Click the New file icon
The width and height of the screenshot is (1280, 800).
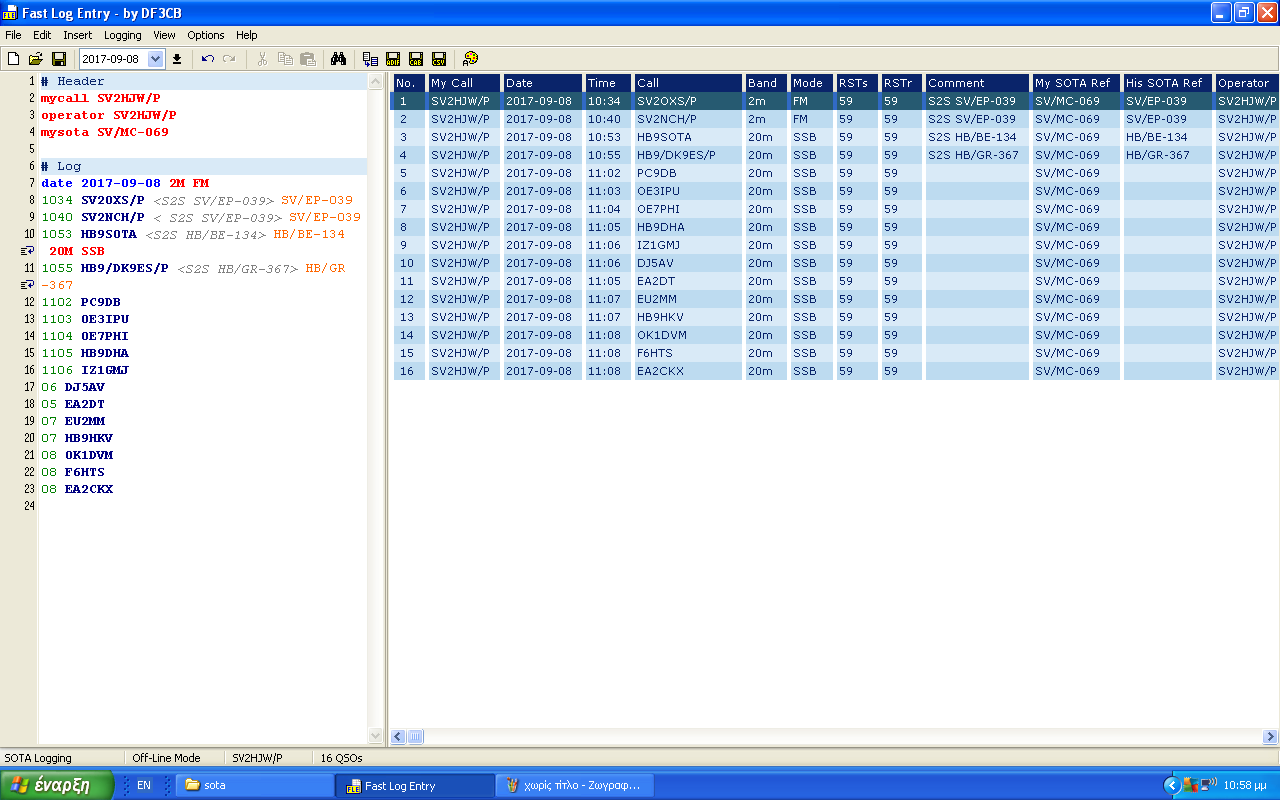click(x=13, y=59)
